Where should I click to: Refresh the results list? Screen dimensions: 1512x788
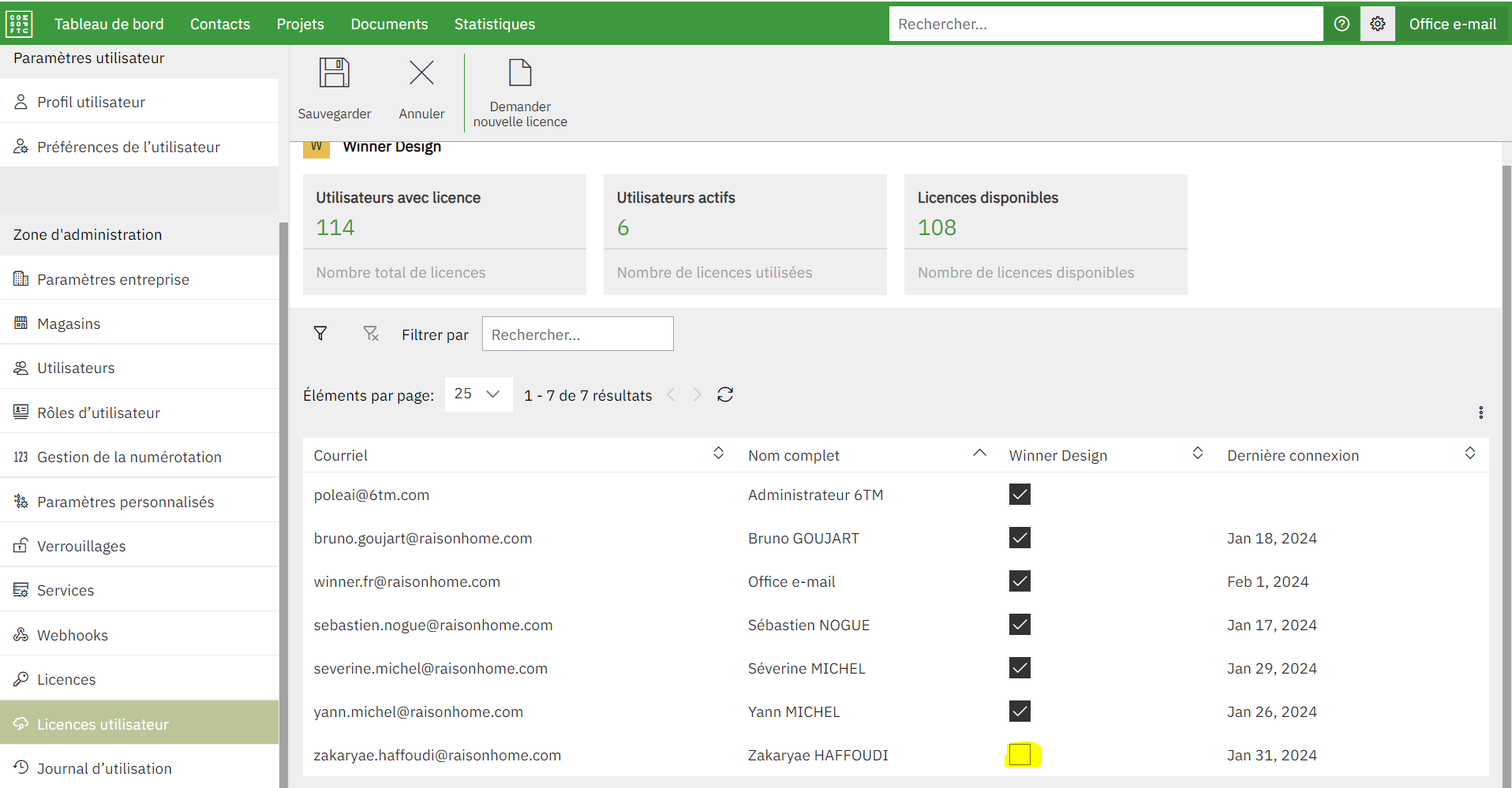point(725,395)
